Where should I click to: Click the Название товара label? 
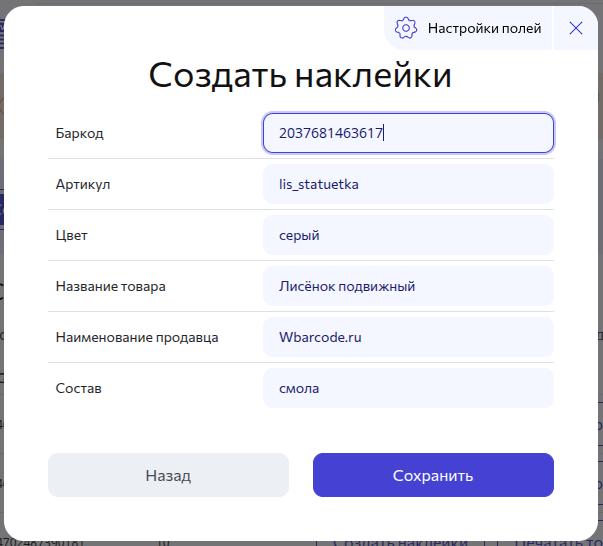coord(110,286)
